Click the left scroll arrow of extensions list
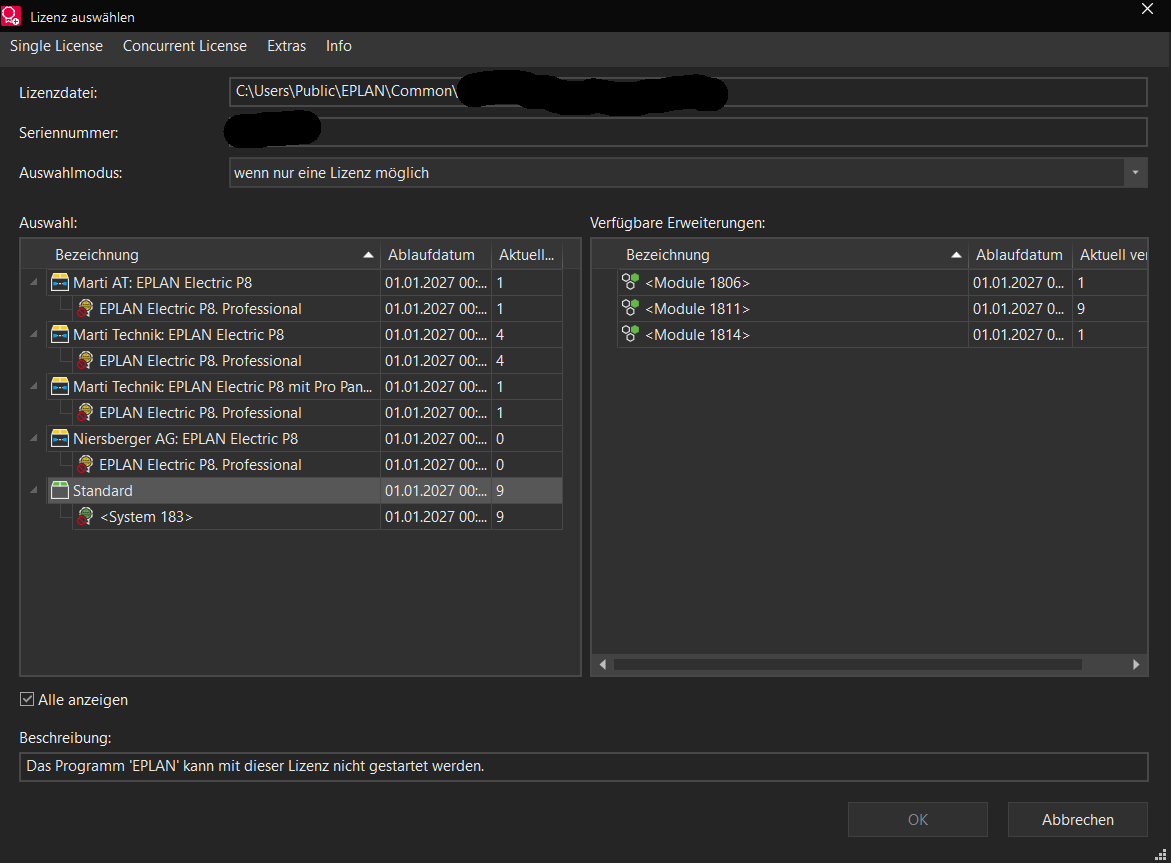 coord(603,664)
